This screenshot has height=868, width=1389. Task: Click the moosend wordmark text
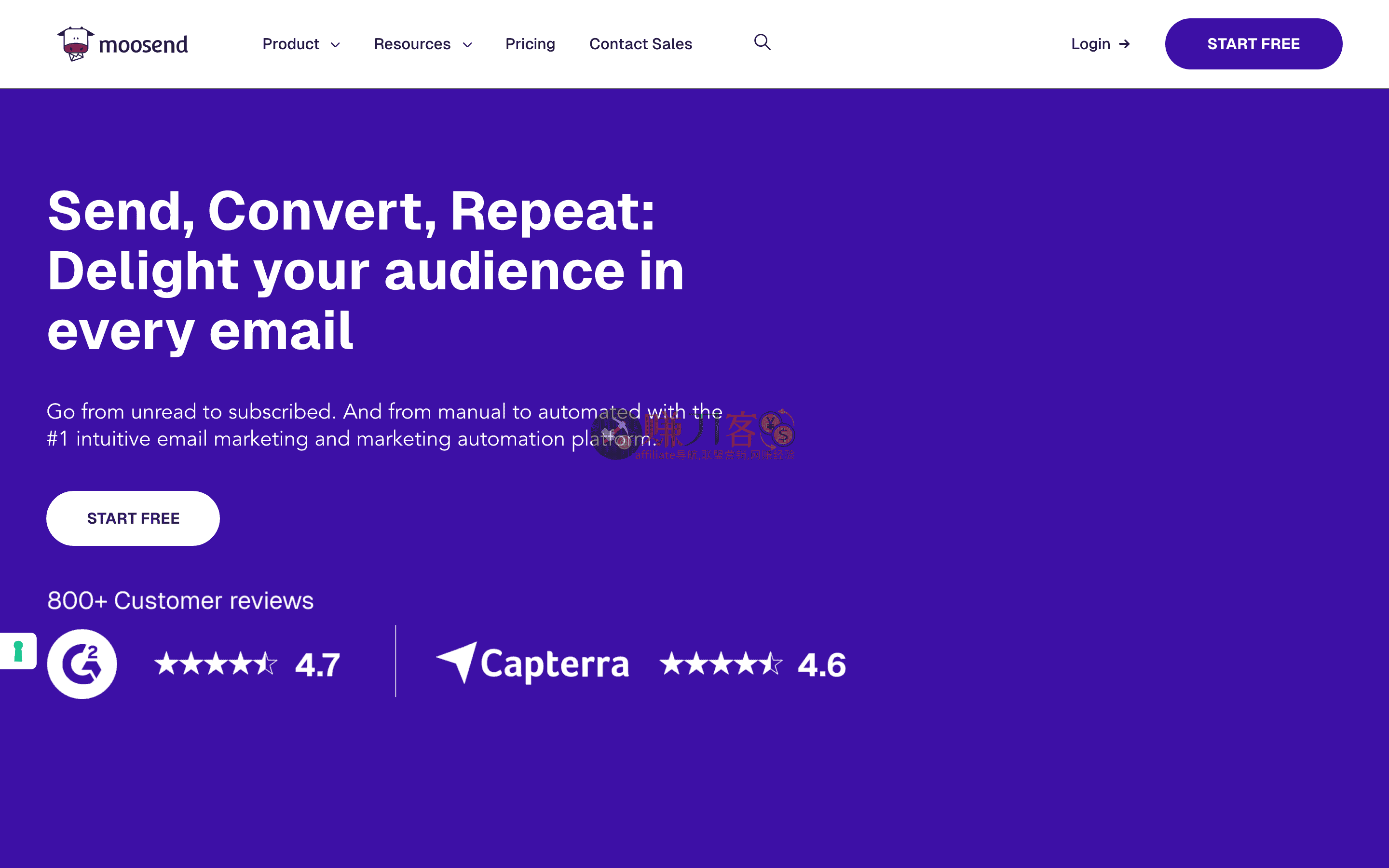click(143, 45)
